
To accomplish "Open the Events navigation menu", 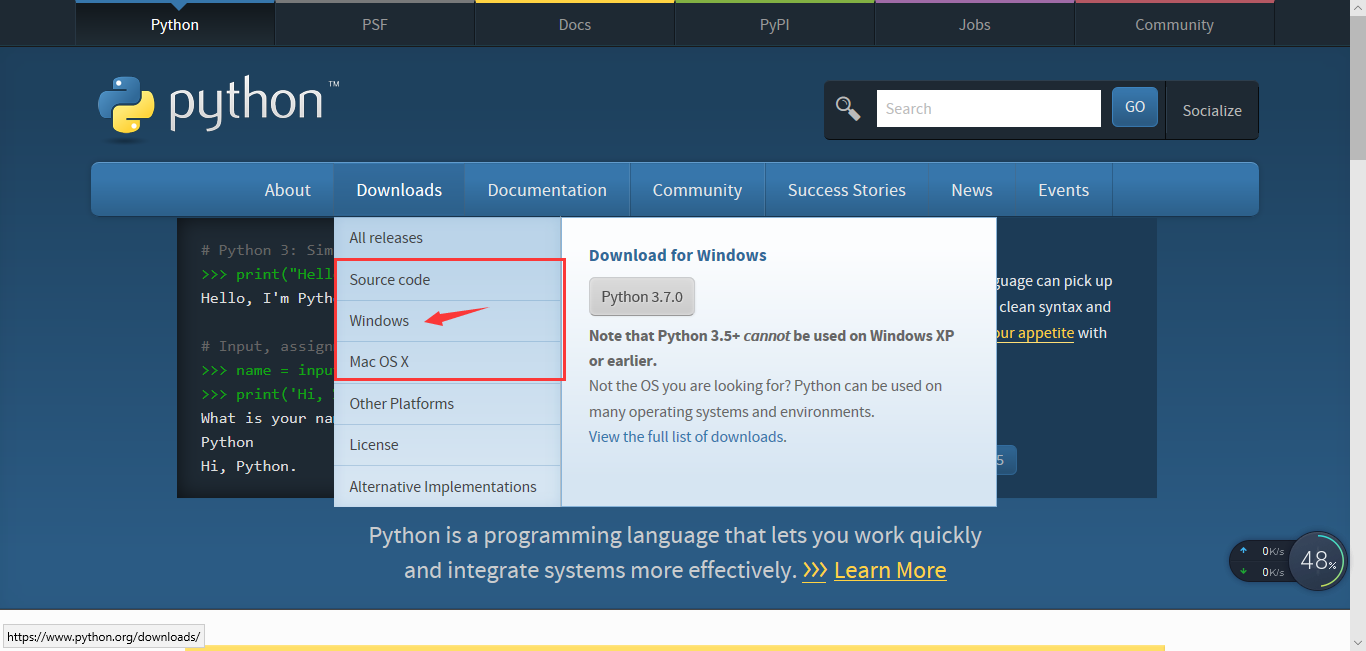I will coord(1063,190).
